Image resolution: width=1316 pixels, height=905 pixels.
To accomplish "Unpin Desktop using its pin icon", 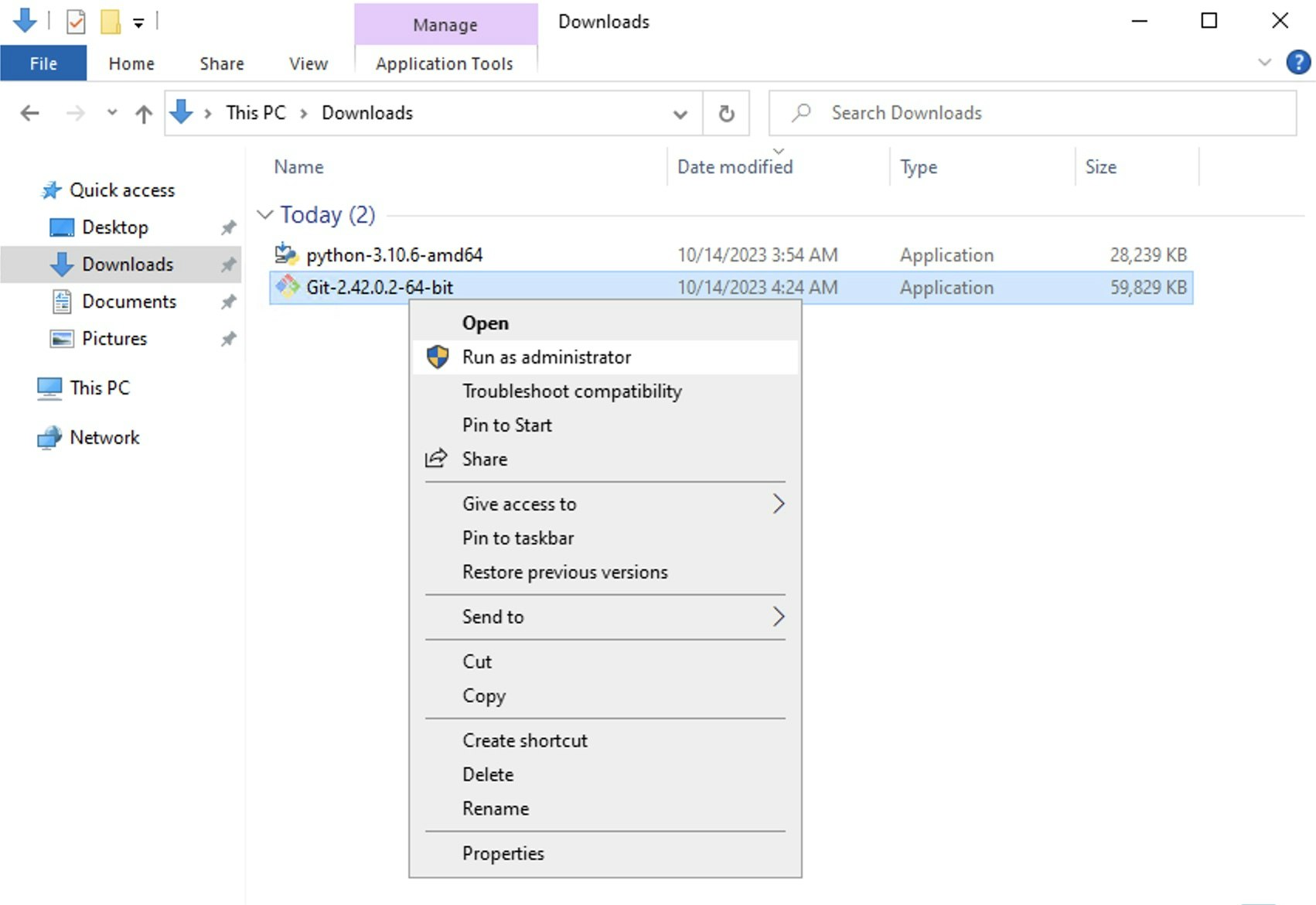I will (228, 227).
